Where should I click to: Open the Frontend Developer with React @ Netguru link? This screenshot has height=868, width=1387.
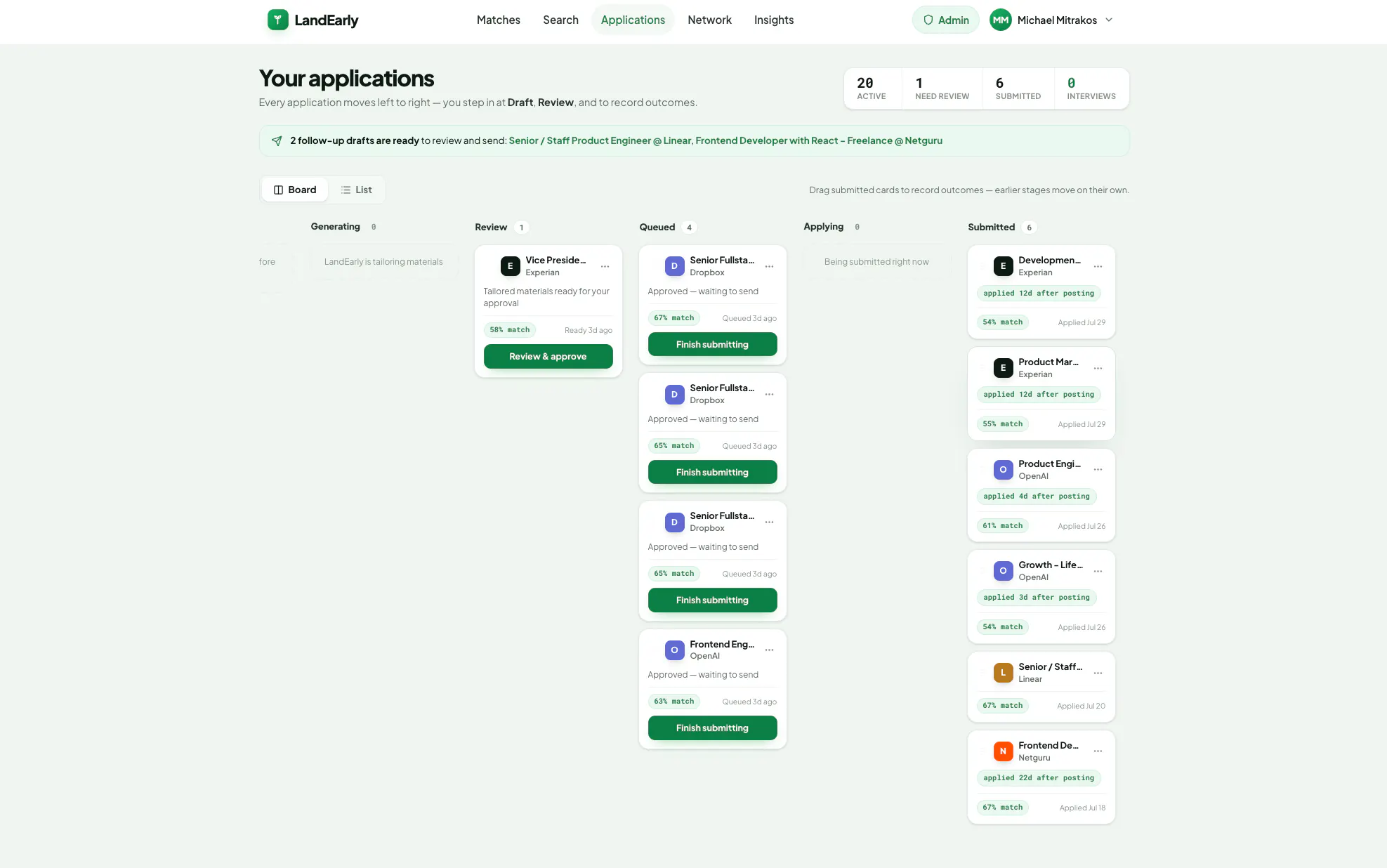819,140
